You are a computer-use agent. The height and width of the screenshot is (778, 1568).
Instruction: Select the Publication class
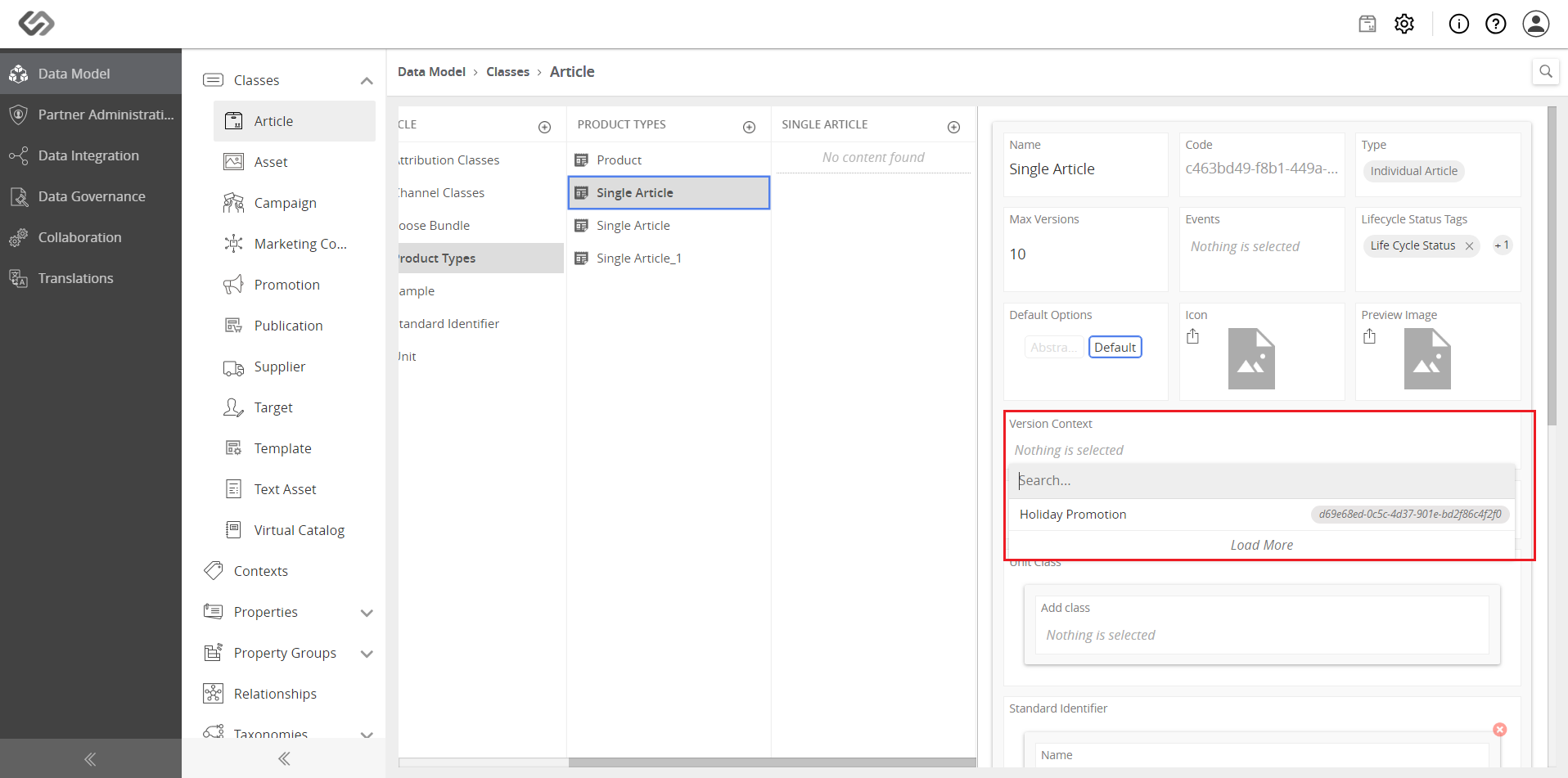(x=295, y=326)
